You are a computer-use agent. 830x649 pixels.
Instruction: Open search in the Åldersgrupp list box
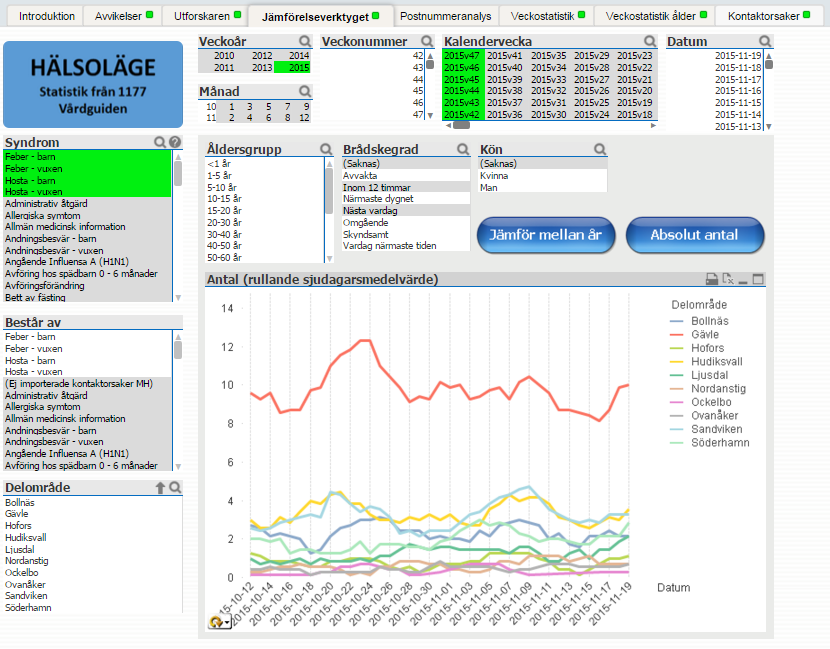326,149
